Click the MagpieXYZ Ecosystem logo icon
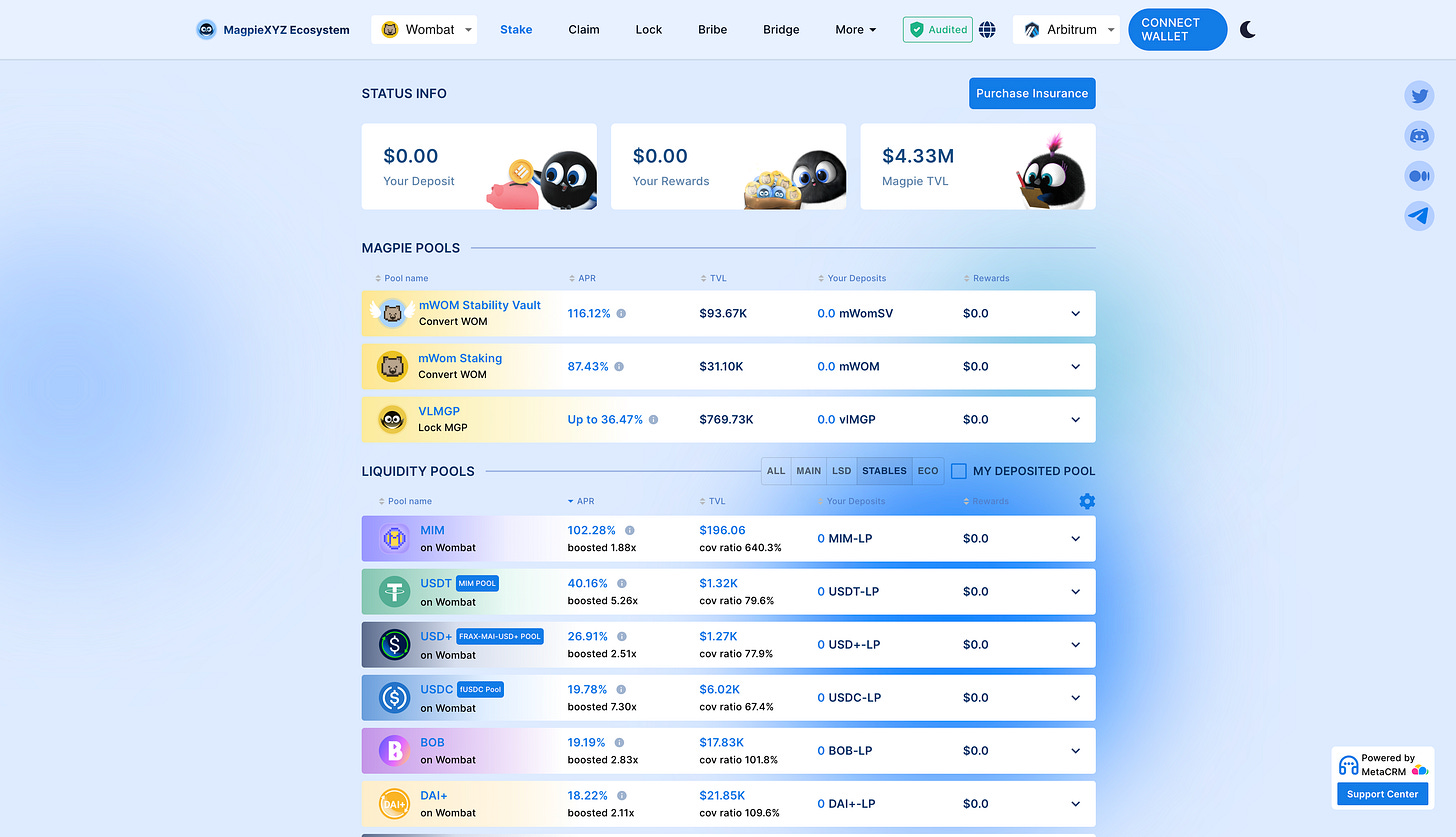 tap(206, 30)
